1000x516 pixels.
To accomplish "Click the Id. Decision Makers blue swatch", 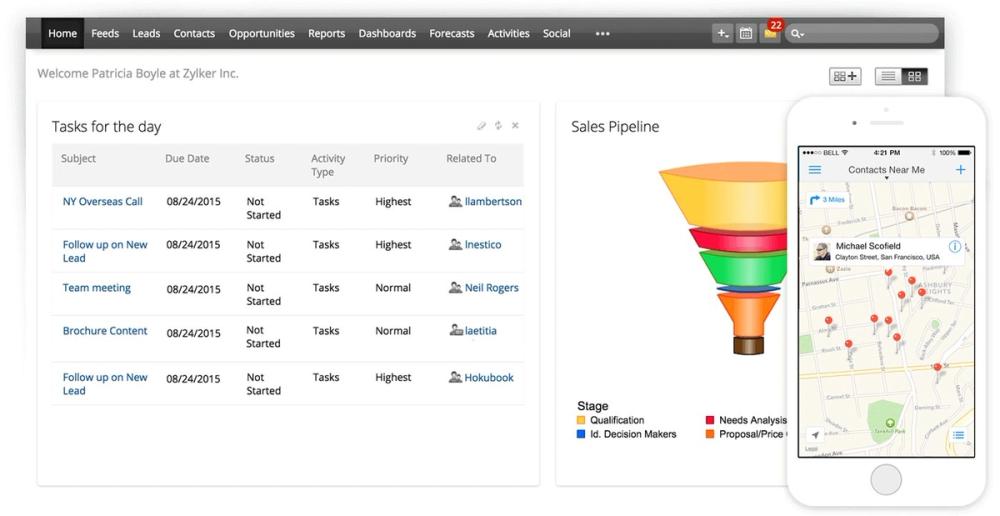I will click(580, 434).
